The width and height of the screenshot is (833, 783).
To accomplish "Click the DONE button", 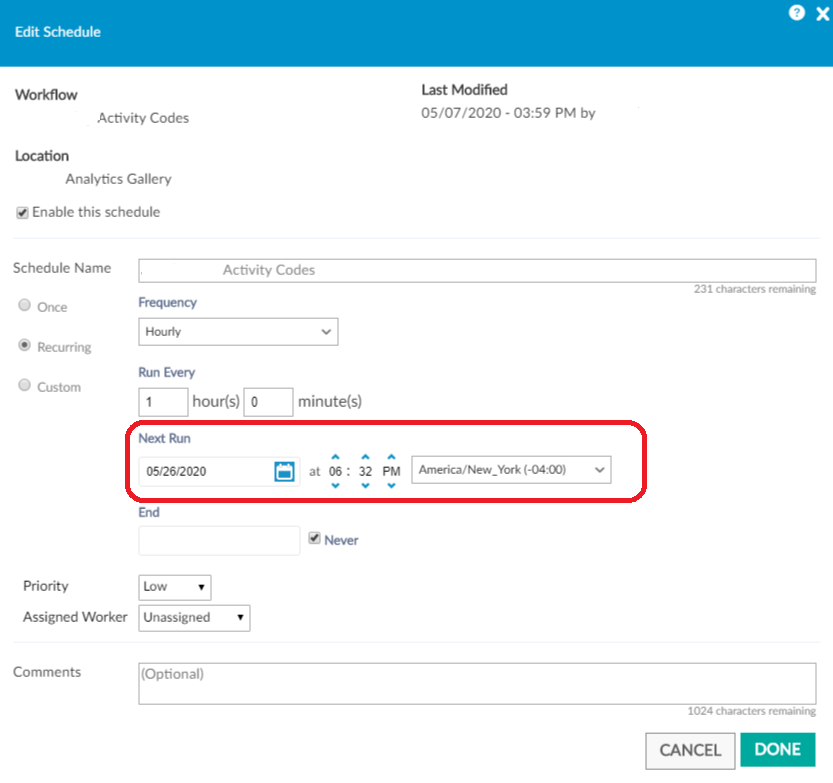I will point(778,751).
